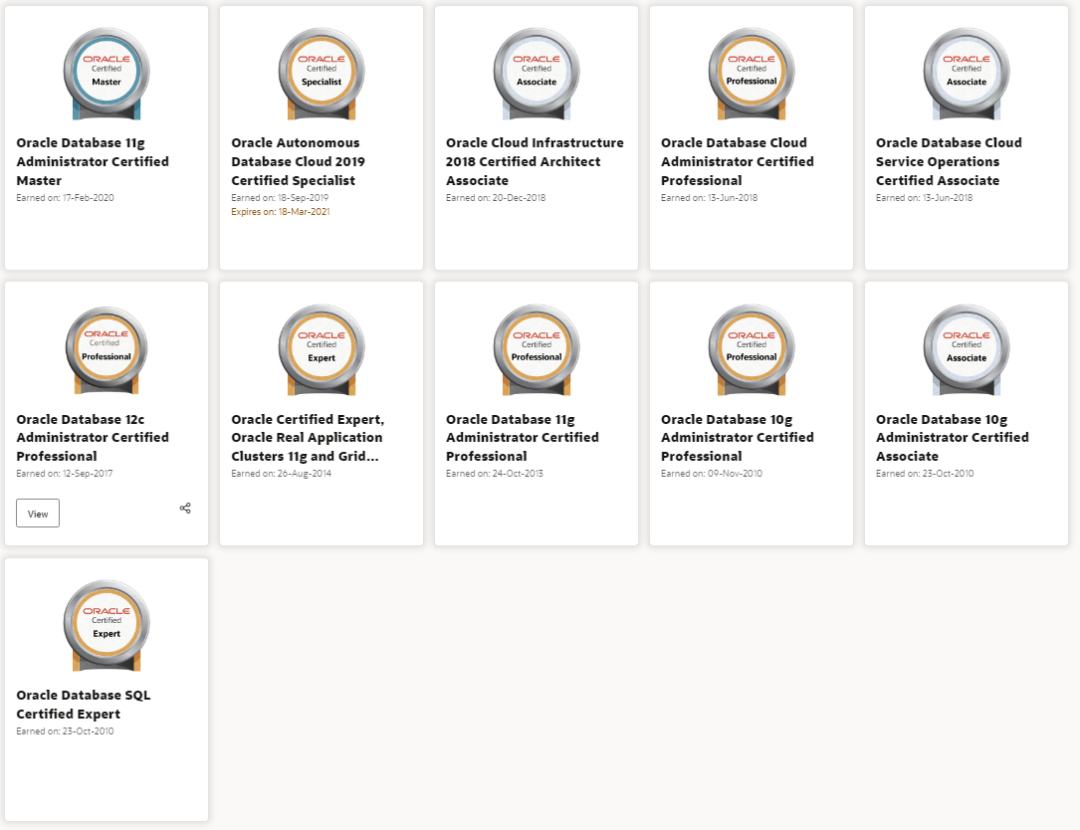Click 'Earned on: 24-Oct-2013' text
1080x830 pixels.
tap(495, 474)
